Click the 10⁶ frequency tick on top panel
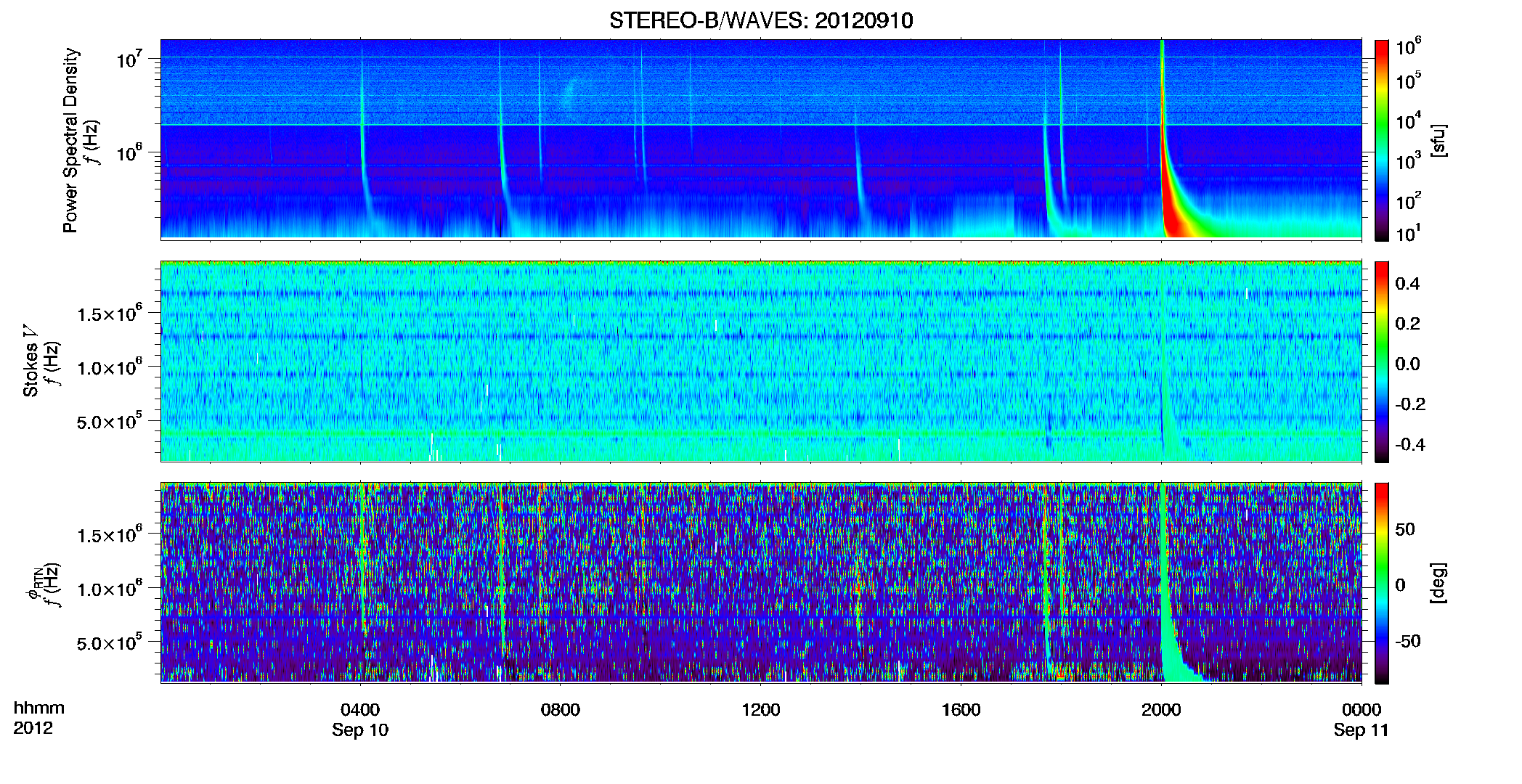Screen dimensions: 1522x784 [x=129, y=153]
